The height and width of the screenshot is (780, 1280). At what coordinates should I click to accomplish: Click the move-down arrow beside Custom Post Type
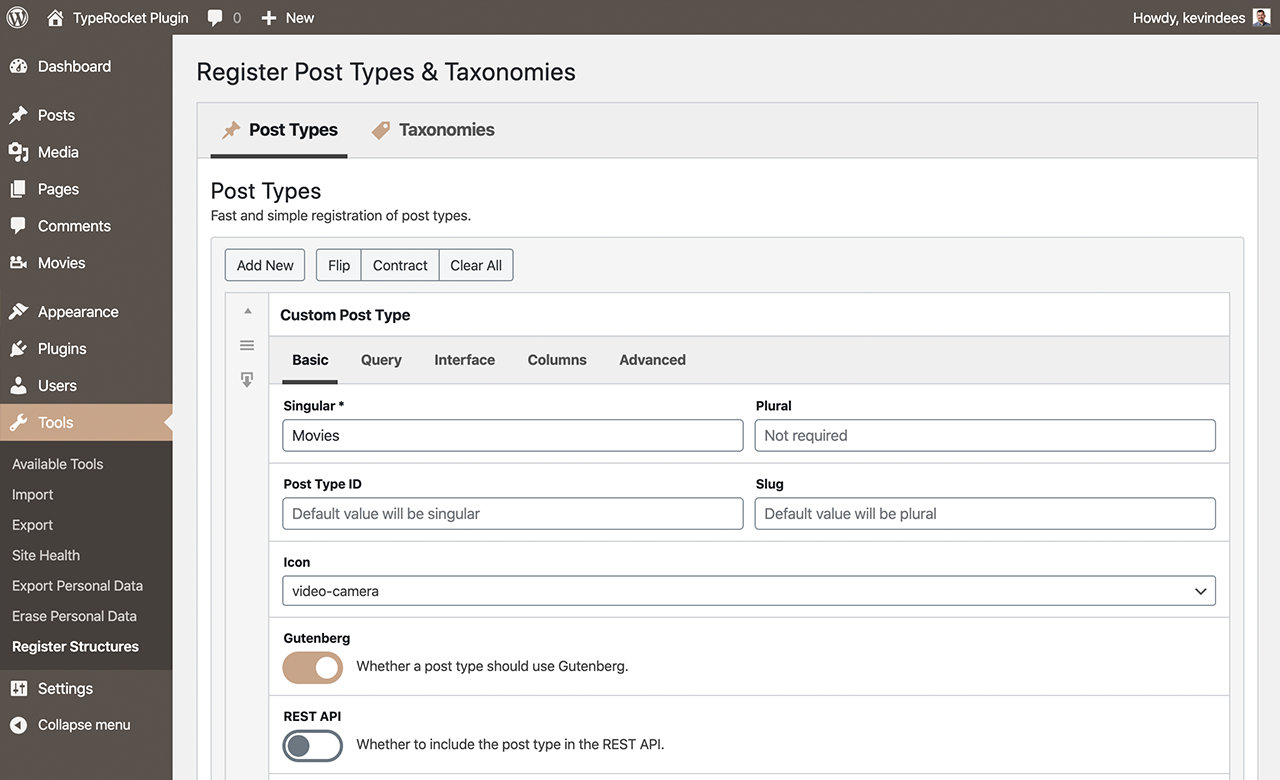pyautogui.click(x=247, y=378)
